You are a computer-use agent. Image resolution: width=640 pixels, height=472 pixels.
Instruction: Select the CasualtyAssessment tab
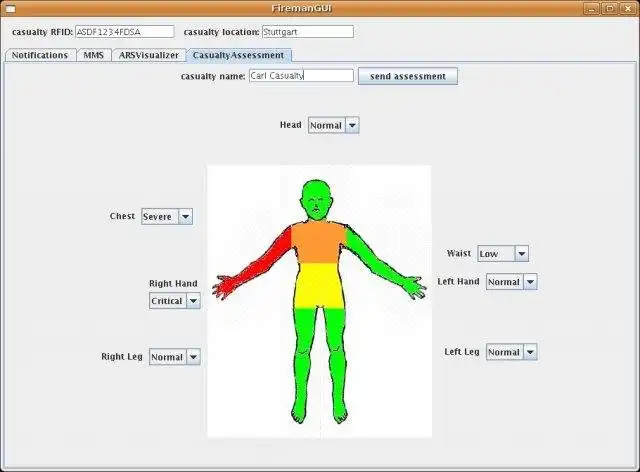(238, 55)
